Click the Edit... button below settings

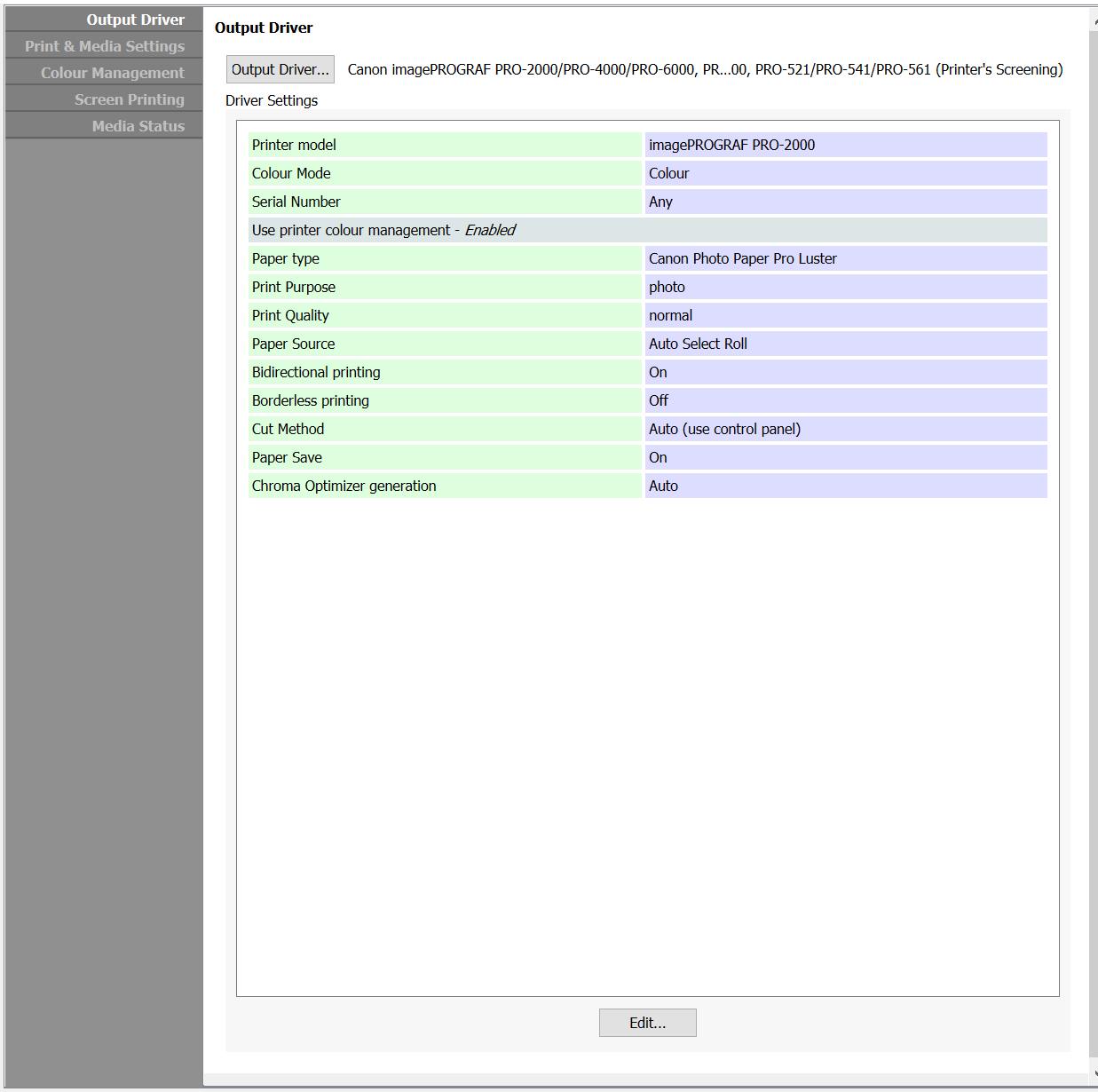647,1022
